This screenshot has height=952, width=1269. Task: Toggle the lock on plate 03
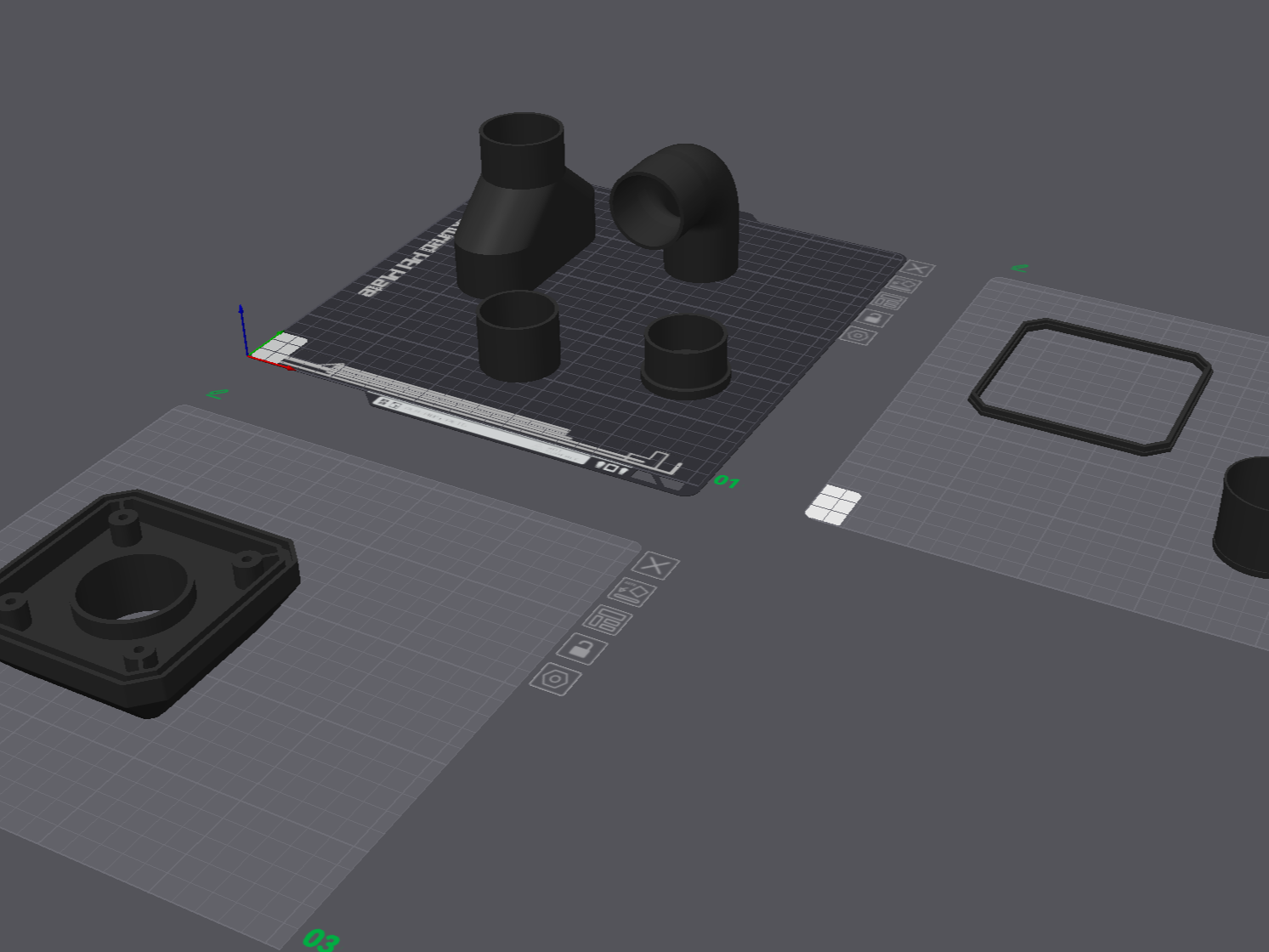(581, 649)
